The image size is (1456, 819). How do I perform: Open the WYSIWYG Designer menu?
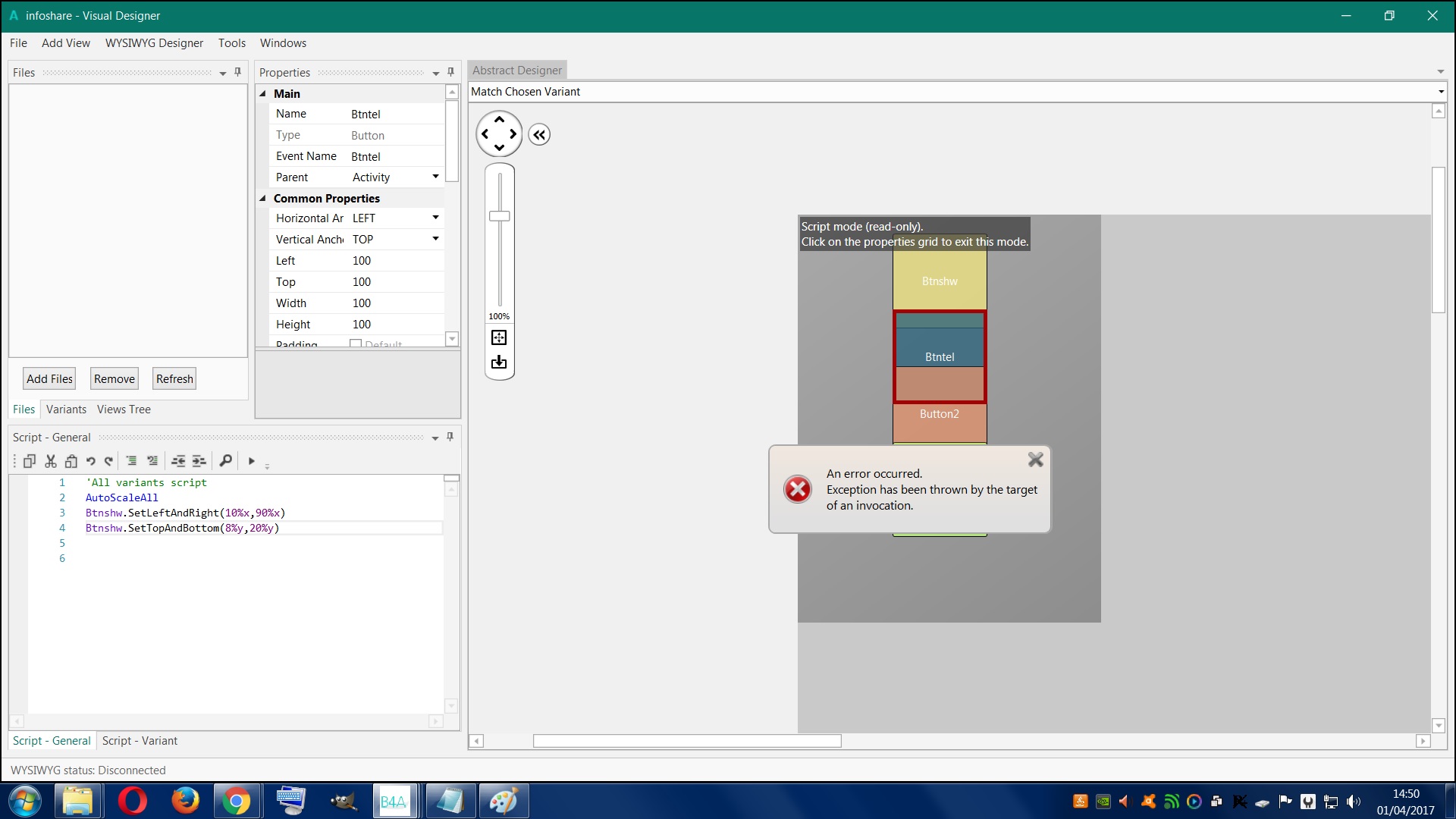point(154,43)
